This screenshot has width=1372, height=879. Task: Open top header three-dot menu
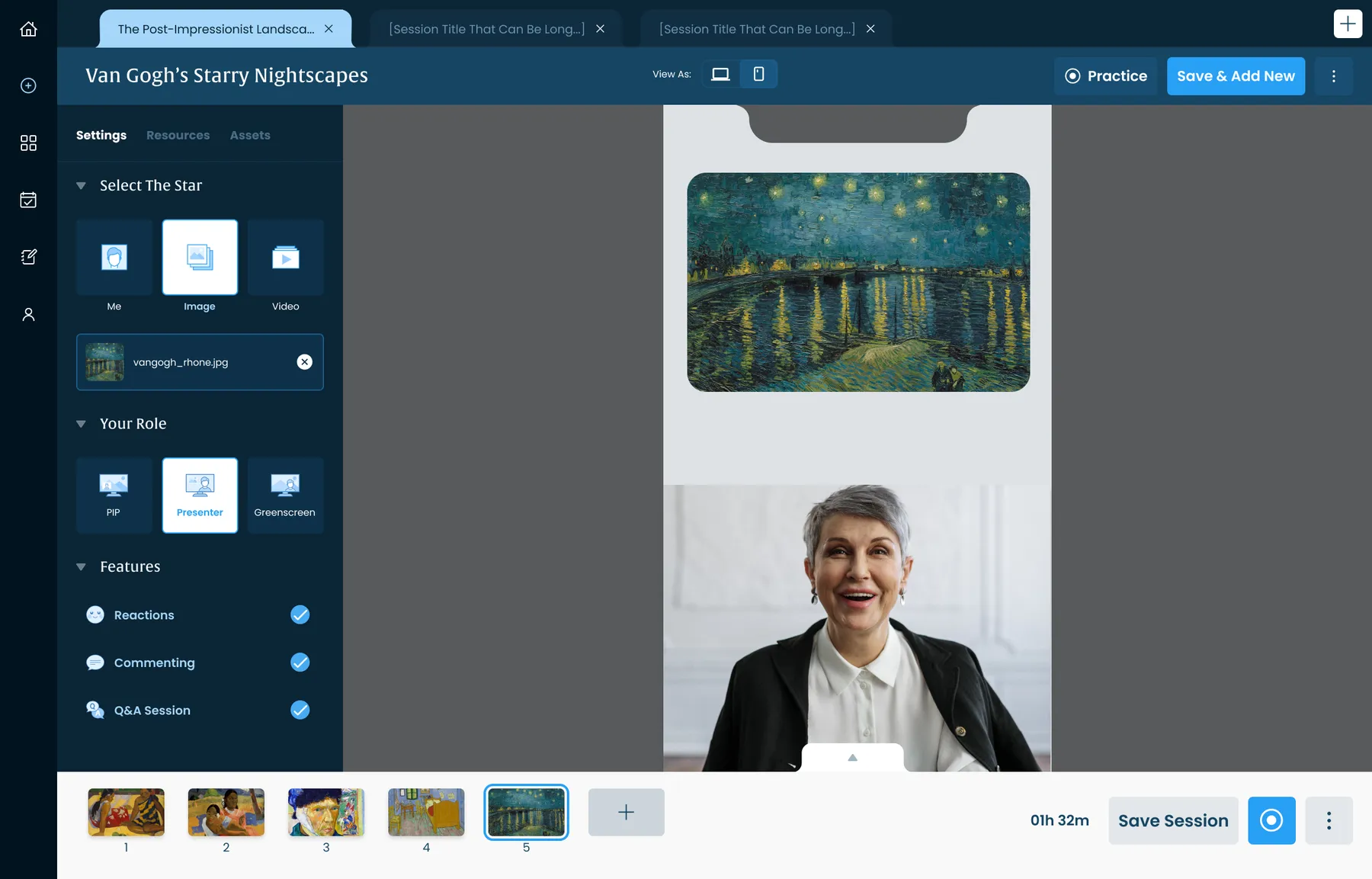[1333, 76]
